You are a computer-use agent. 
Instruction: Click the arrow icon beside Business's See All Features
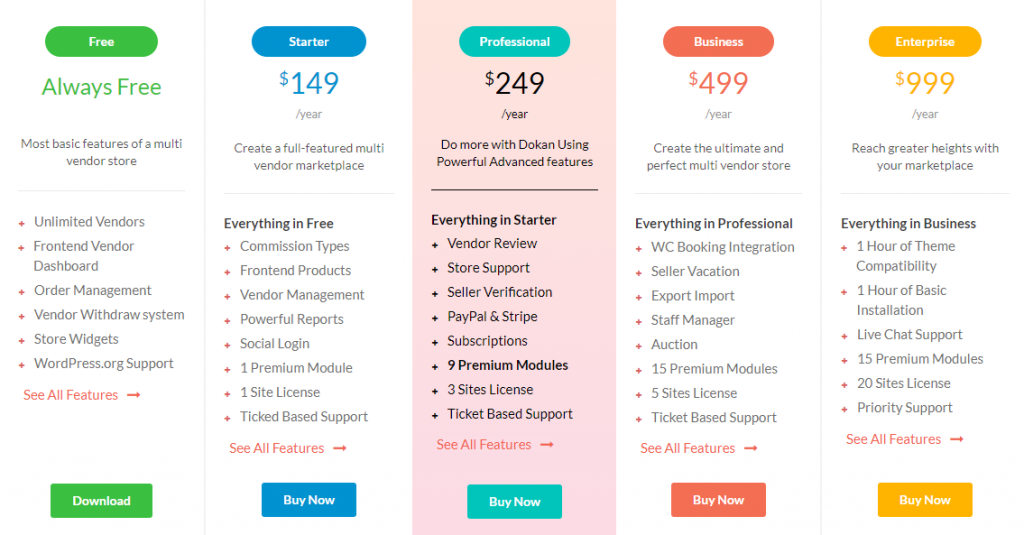[x=751, y=448]
